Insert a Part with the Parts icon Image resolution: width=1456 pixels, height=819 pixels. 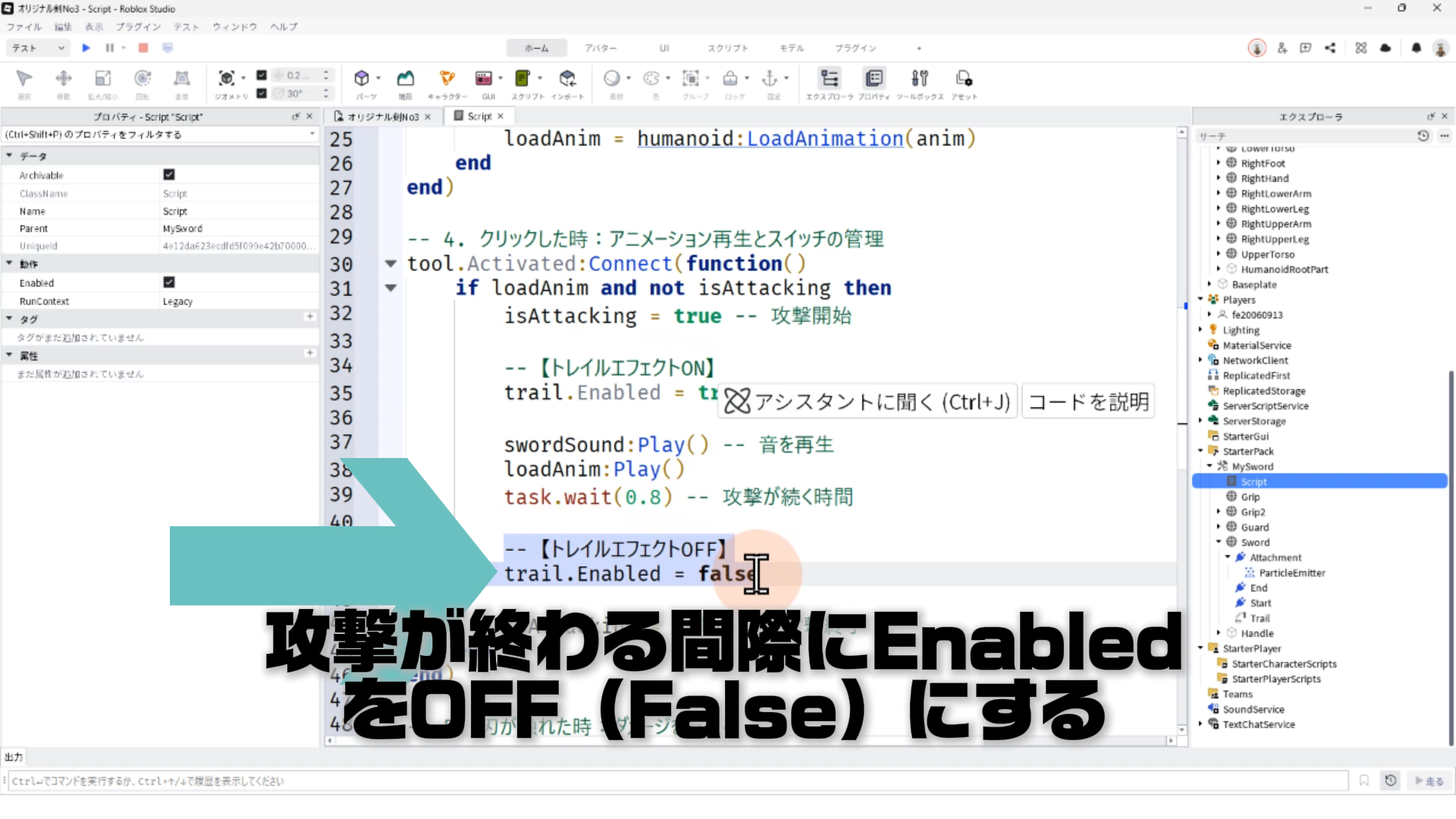(362, 78)
